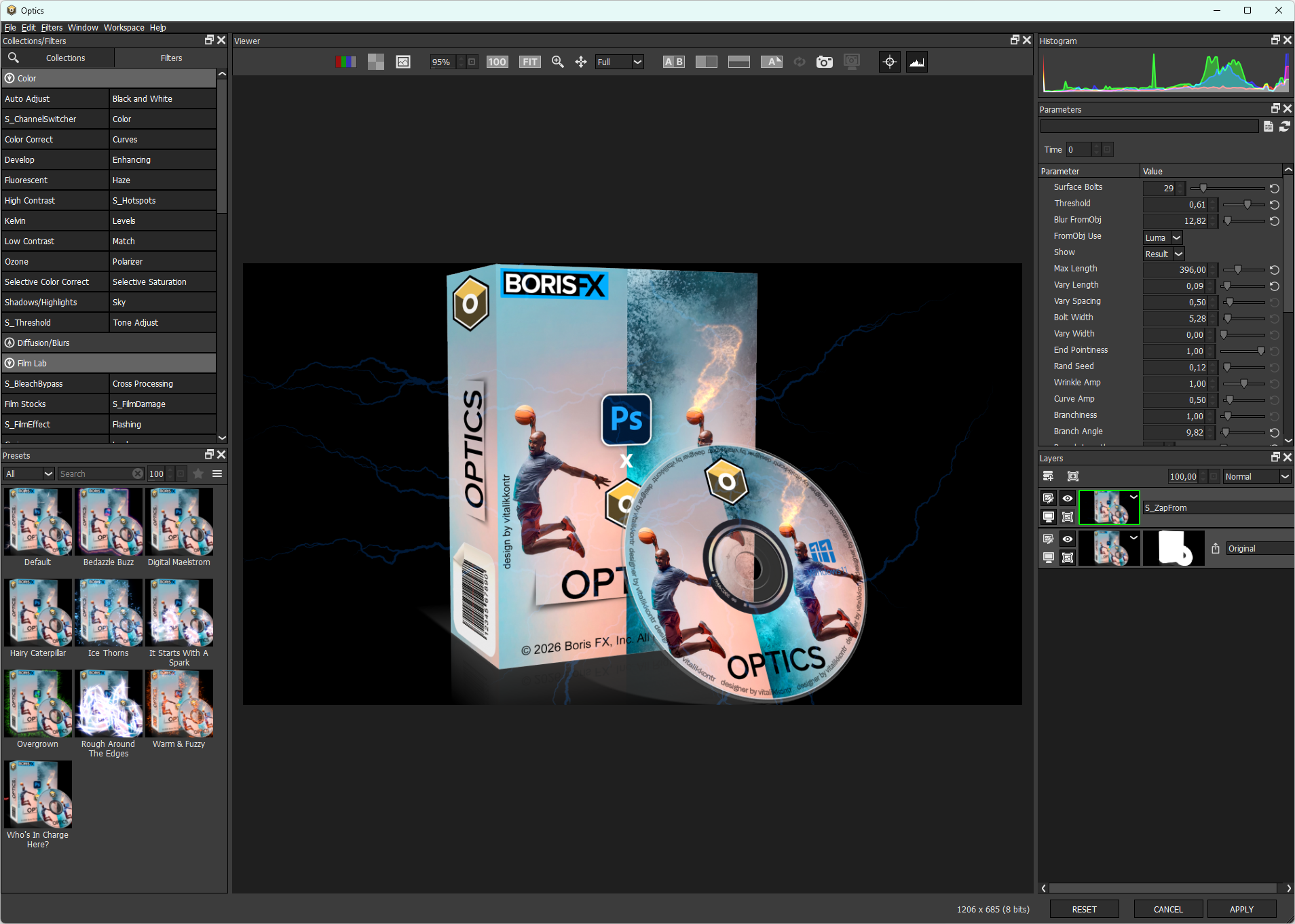This screenshot has height=924, width=1295.
Task: Open the Presets hamburger menu
Action: 217,474
